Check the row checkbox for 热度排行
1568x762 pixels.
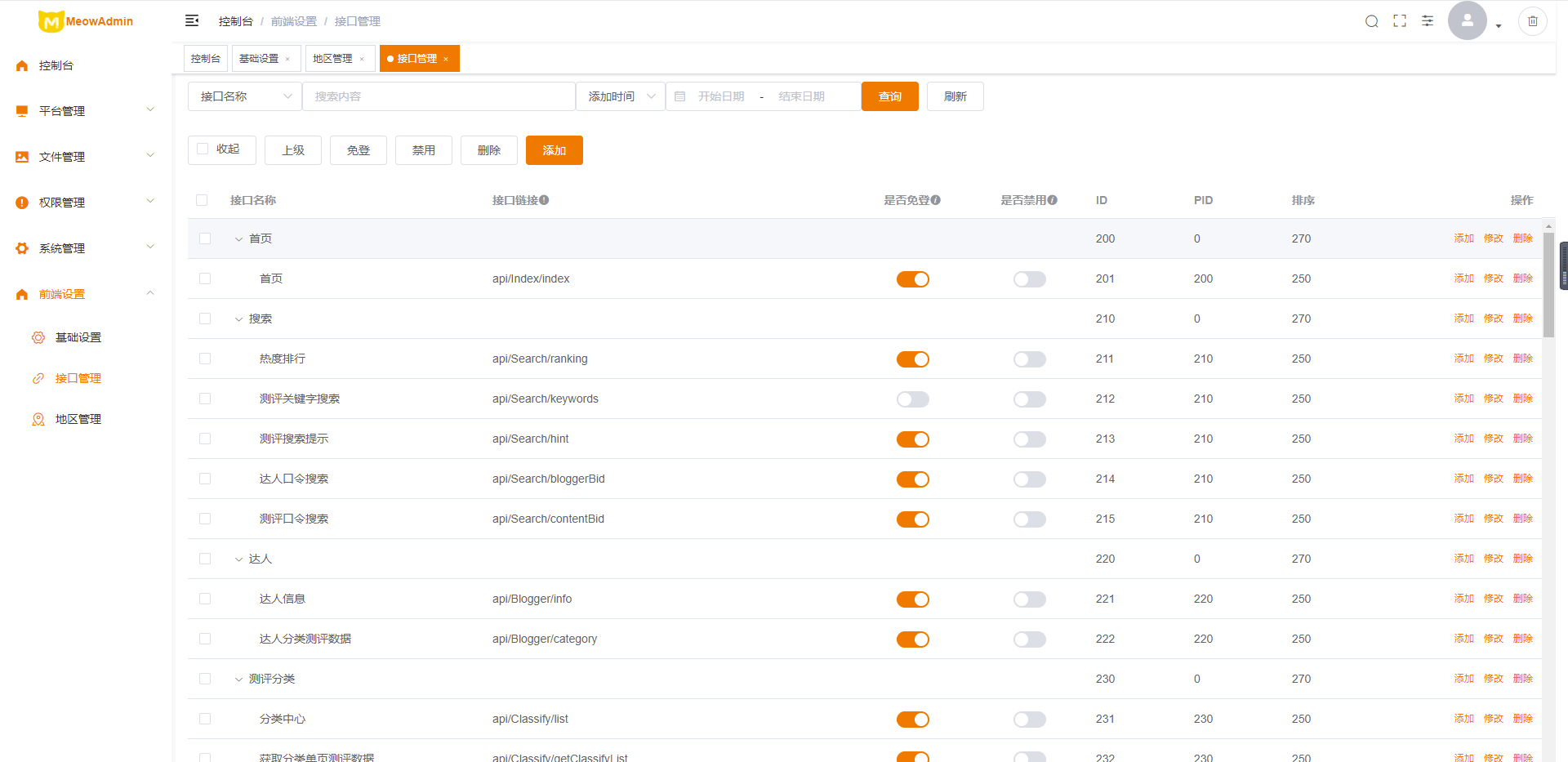[x=205, y=359]
